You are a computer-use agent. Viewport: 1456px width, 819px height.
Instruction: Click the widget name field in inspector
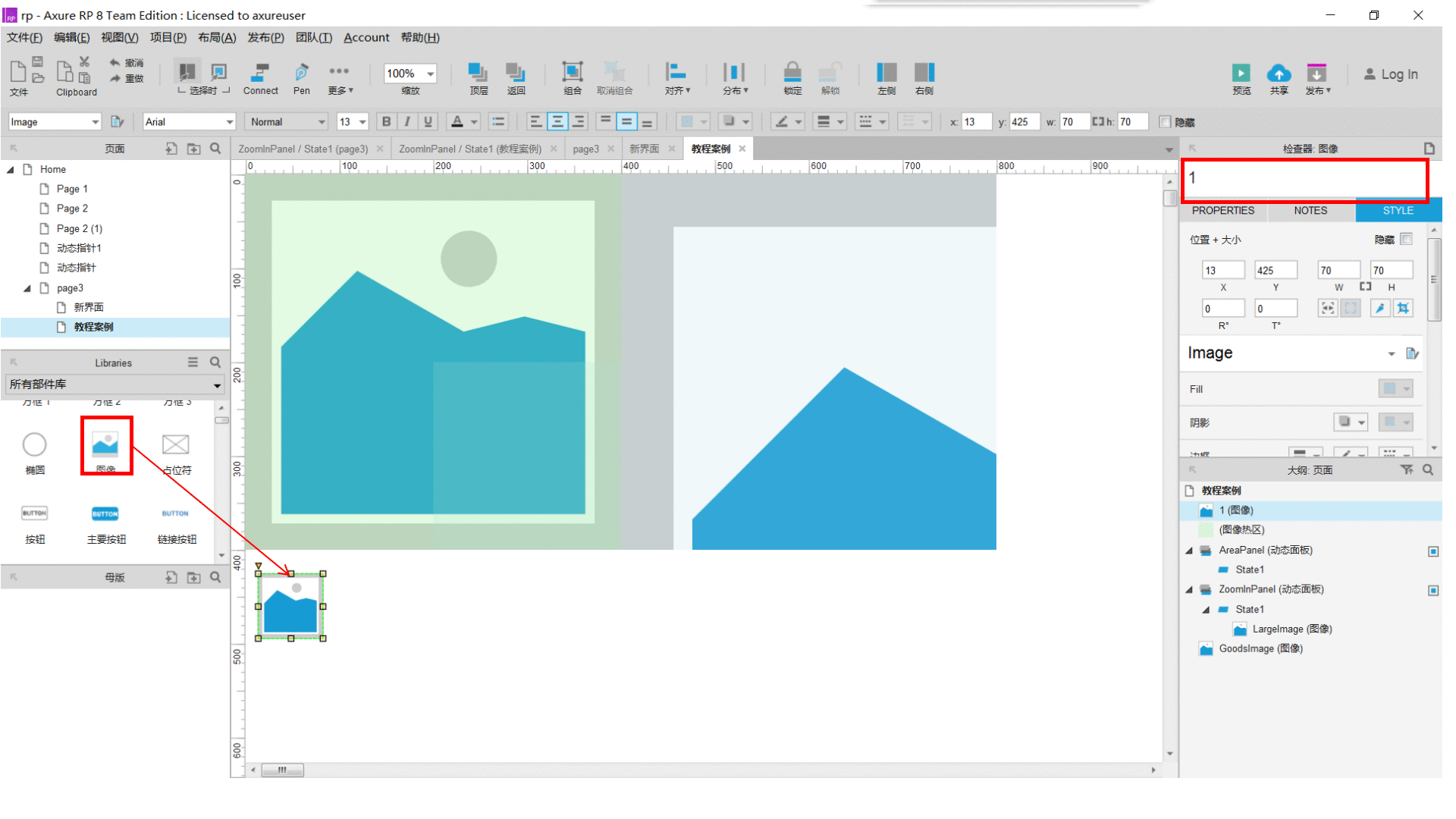[1304, 178]
